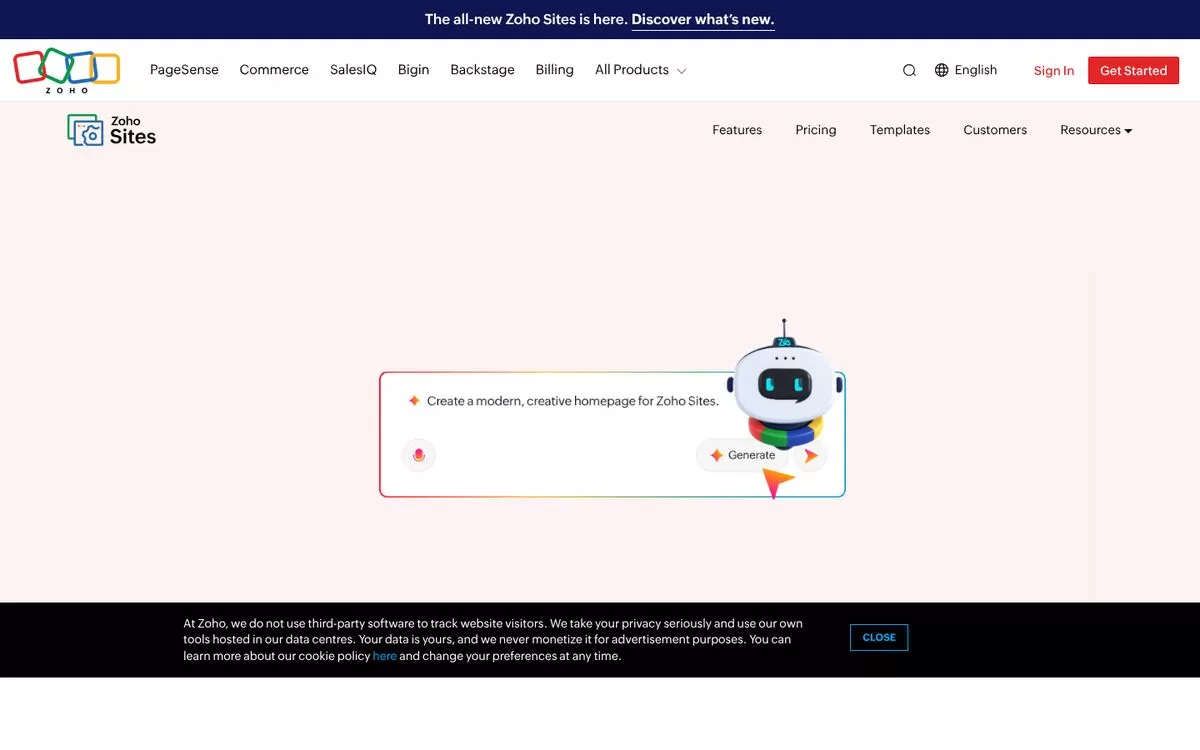Viewport: 1200px width, 750px height.
Task: Click the send arrow icon next to Generate
Action: coord(811,456)
